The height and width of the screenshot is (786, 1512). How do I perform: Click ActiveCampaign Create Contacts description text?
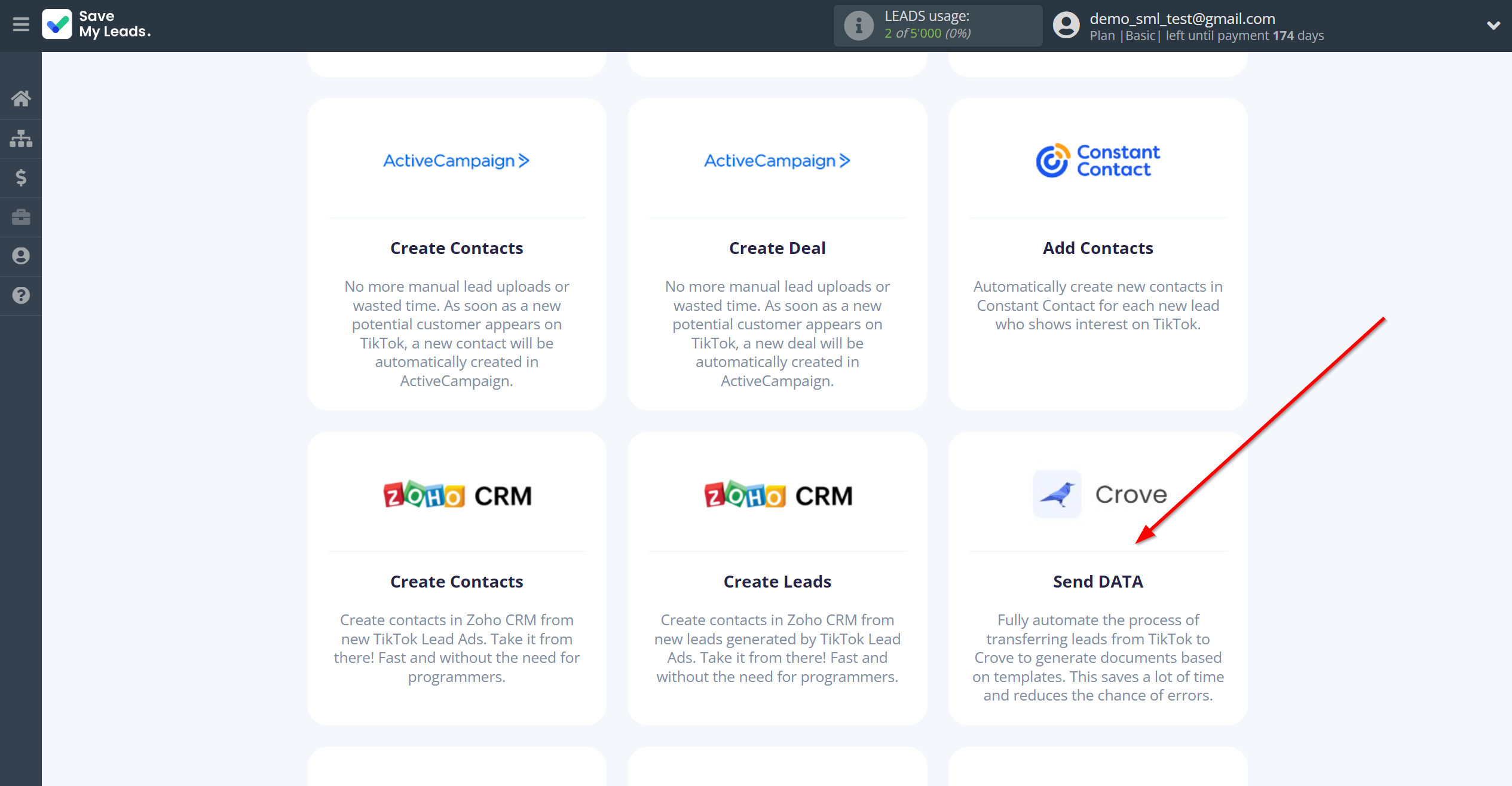coord(457,334)
